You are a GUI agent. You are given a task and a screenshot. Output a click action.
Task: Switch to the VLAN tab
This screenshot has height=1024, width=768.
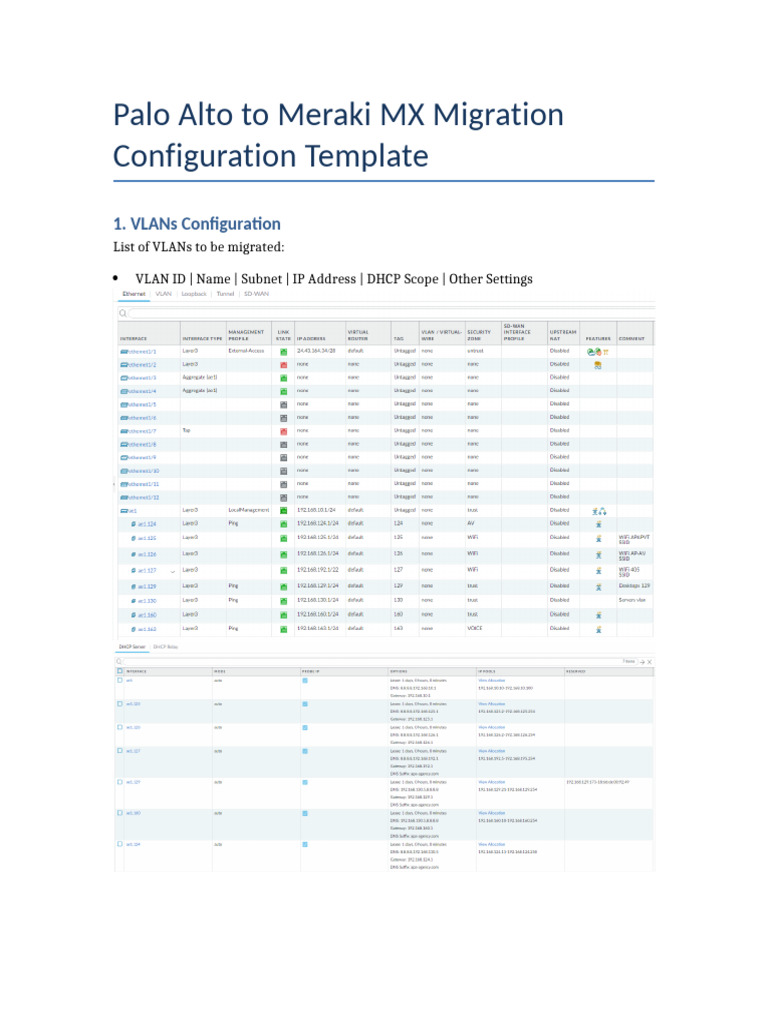coord(163,294)
